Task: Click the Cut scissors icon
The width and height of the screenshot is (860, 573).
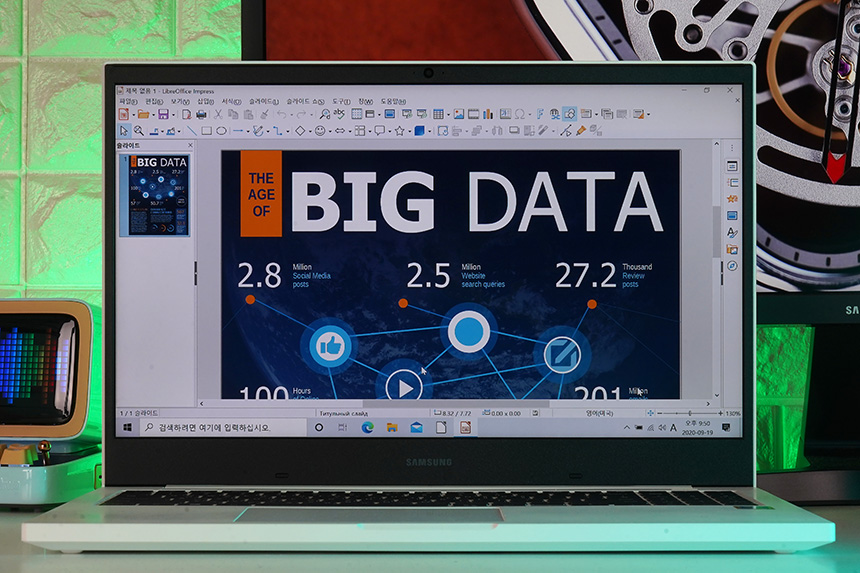Action: pyautogui.click(x=218, y=114)
